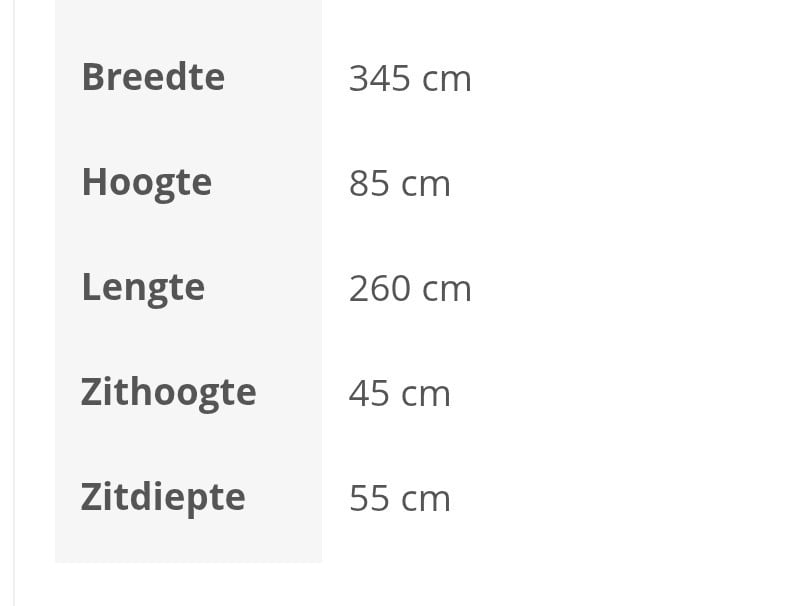Click white space below the specifications table
This screenshot has height=606, width=789.
[400, 585]
